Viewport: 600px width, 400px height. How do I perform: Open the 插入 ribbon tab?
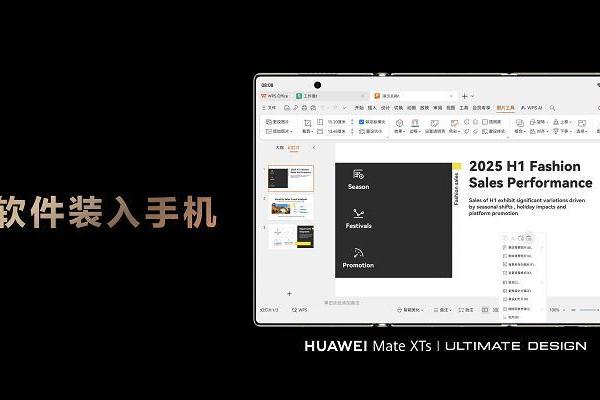(372, 108)
